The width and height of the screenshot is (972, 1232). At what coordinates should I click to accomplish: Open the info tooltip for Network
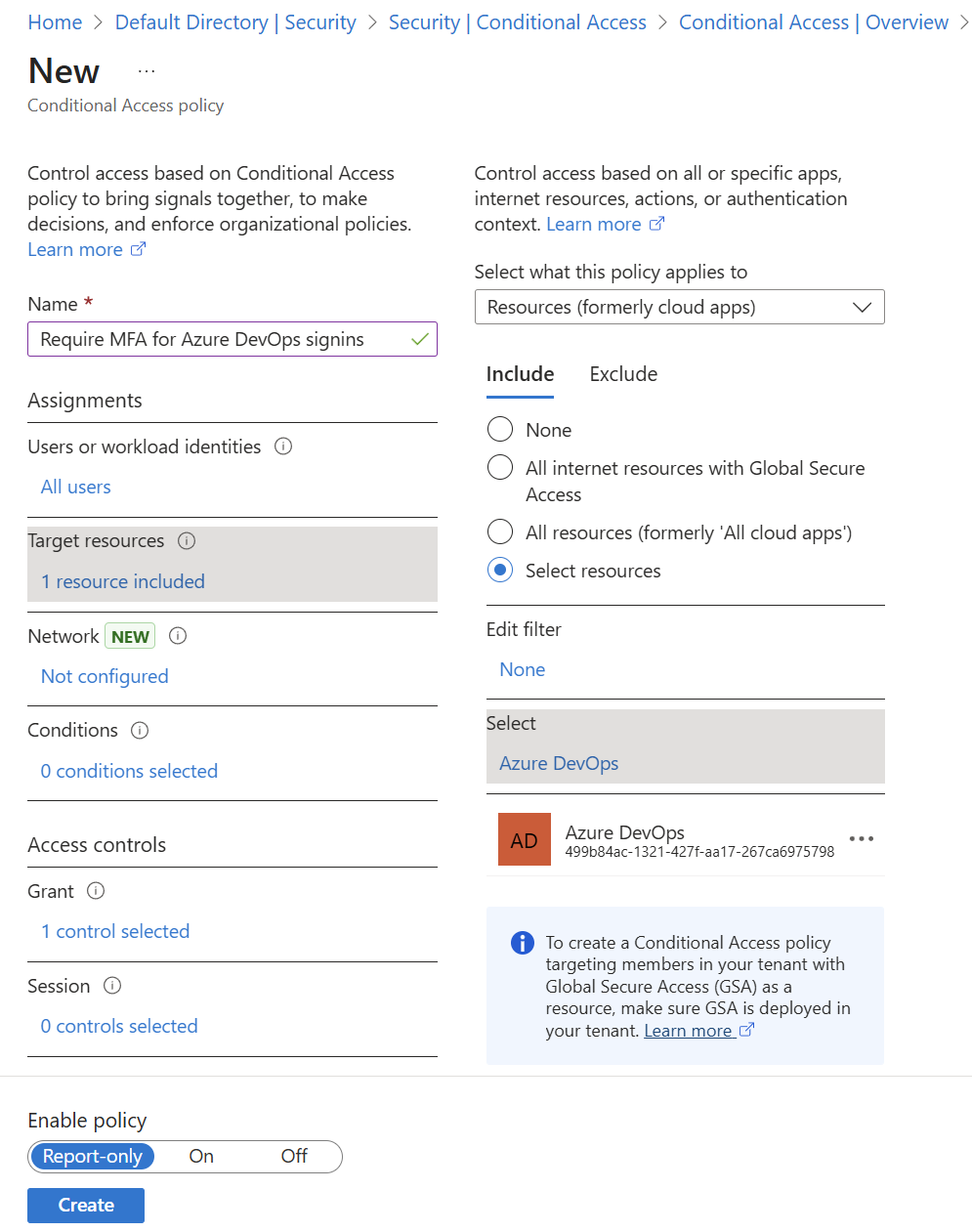point(178,636)
